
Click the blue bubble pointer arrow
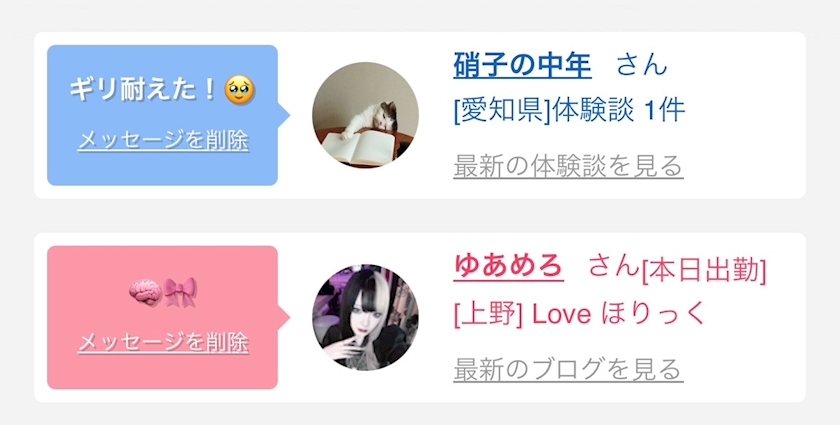(x=284, y=115)
